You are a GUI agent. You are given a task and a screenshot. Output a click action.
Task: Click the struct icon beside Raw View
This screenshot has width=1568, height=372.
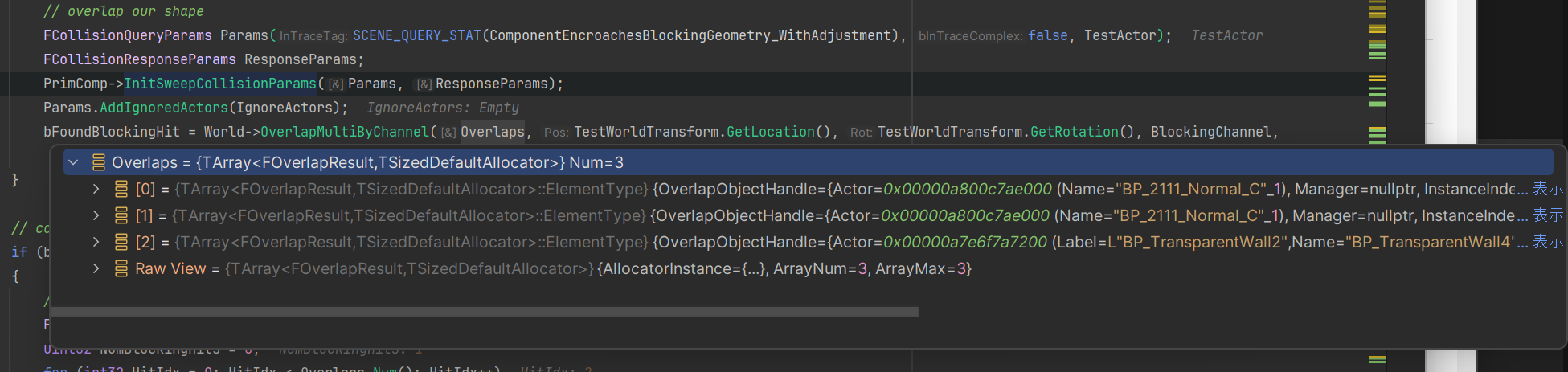pos(121,268)
